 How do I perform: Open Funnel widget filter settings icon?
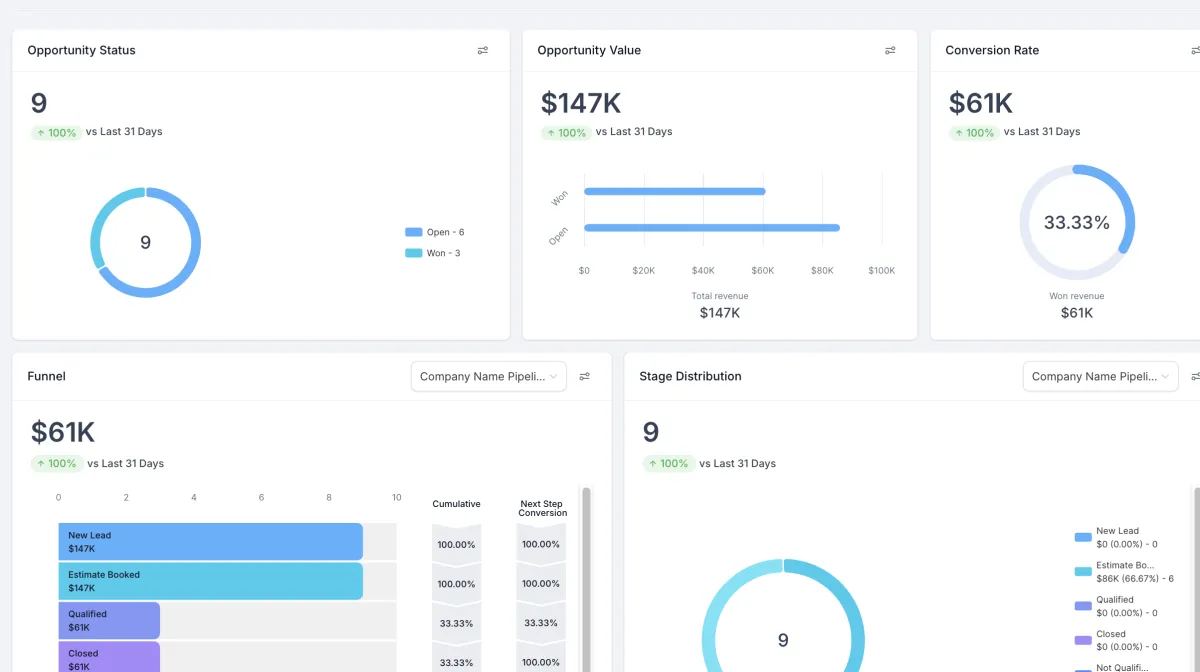point(585,377)
